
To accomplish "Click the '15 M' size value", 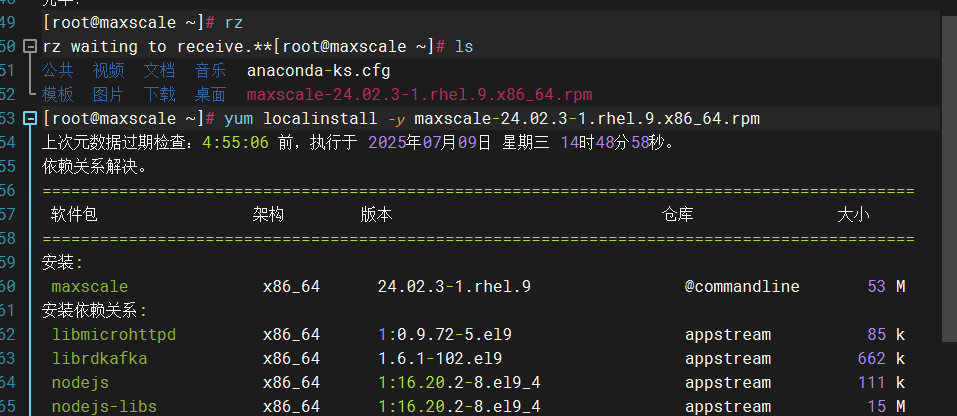I will point(886,406).
